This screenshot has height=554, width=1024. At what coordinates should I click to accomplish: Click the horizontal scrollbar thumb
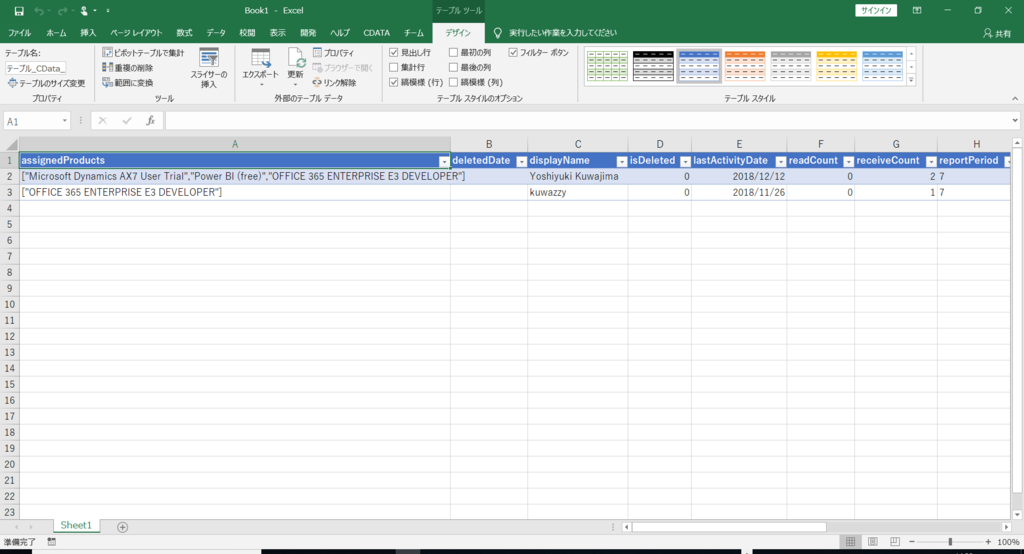point(729,527)
